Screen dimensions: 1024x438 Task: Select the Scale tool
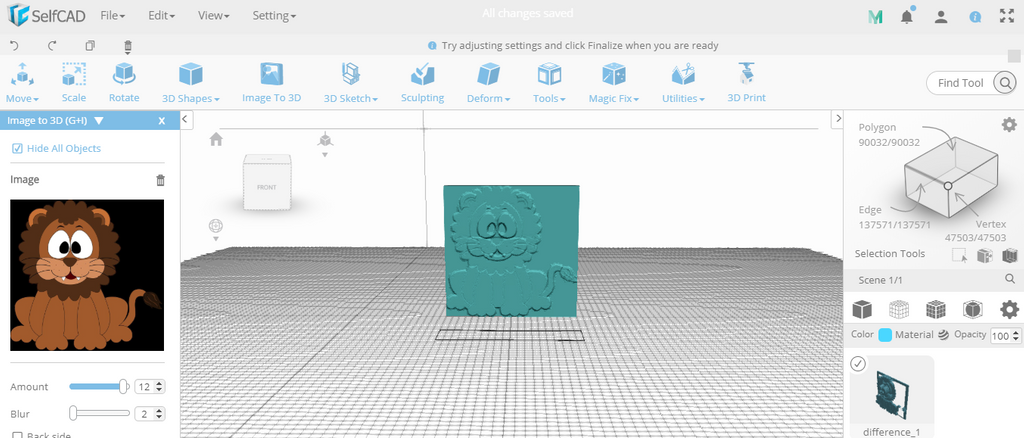point(74,82)
